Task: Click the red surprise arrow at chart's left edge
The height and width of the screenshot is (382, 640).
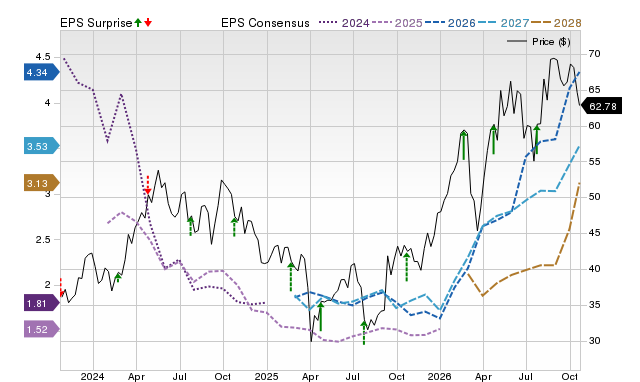Action: click(x=61, y=287)
